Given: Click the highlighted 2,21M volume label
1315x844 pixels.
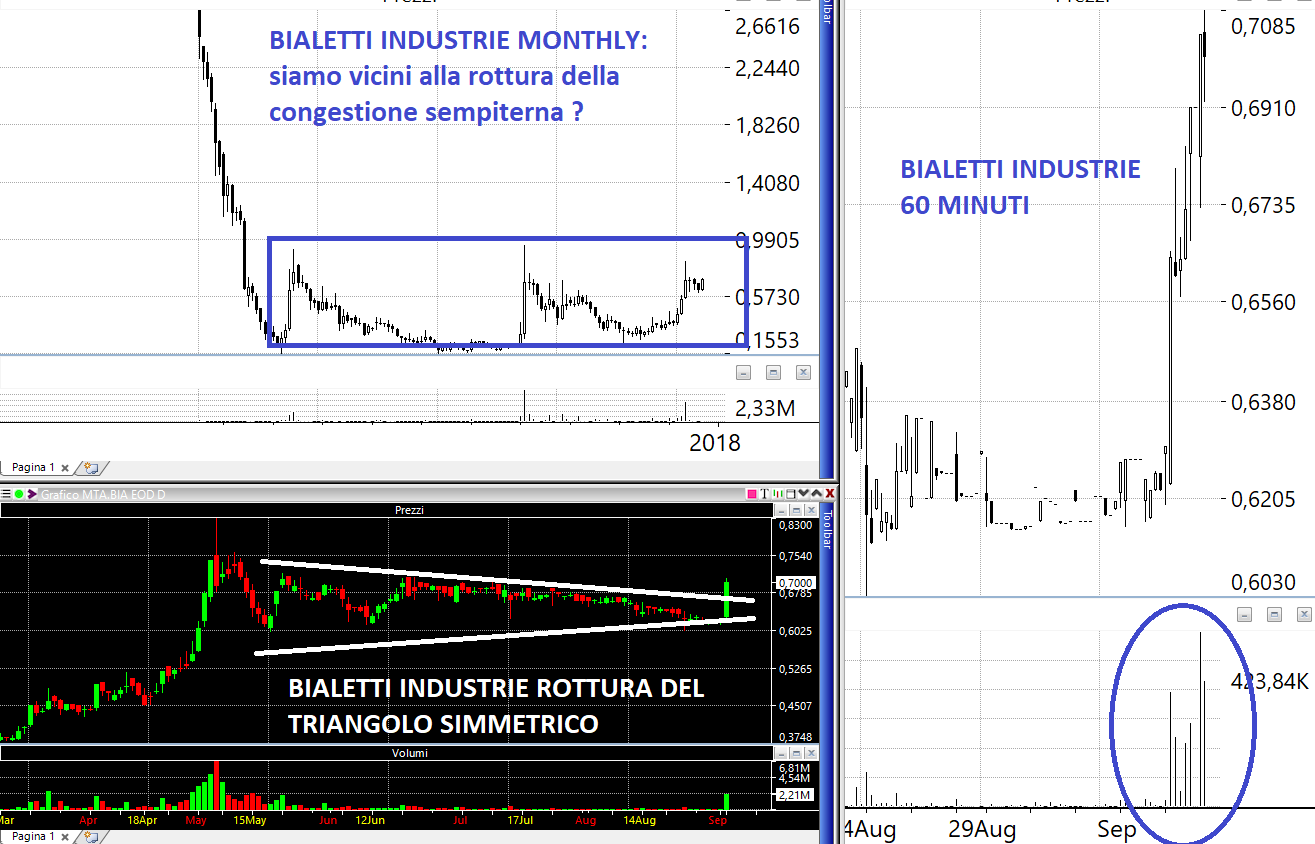Looking at the screenshot, I should (x=796, y=795).
